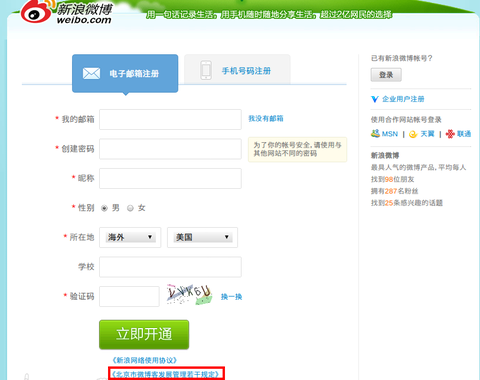Viewport: 480px width, 380px height.
Task: Click the captcha image
Action: pyautogui.click(x=190, y=295)
